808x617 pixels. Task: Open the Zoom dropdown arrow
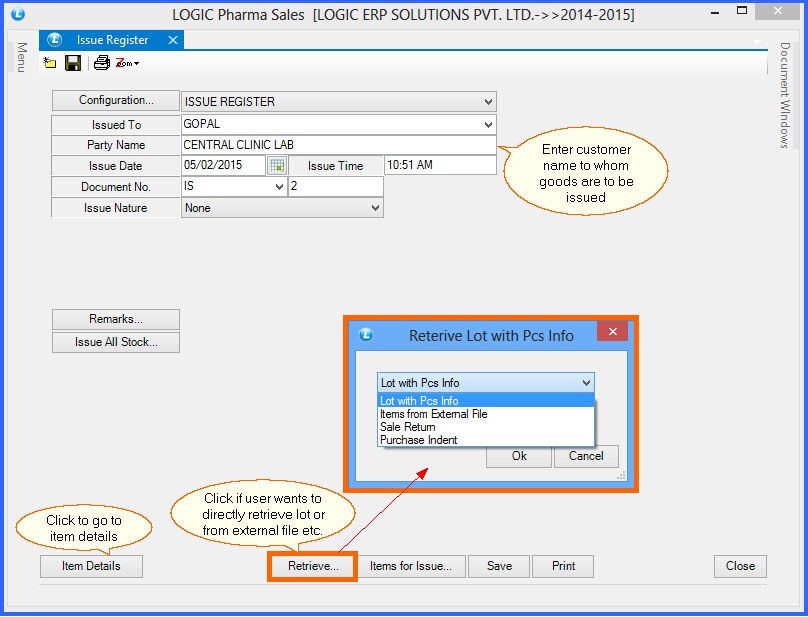[x=136, y=62]
